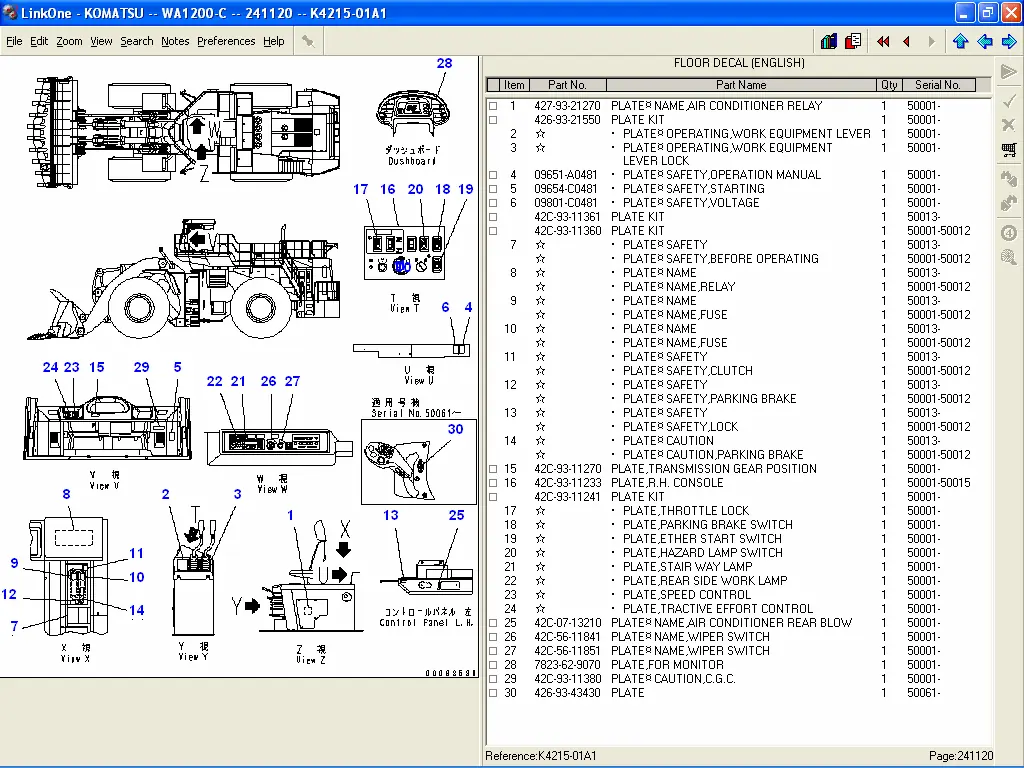Open the shopping cart icon
Image resolution: width=1024 pixels, height=768 pixels.
[1009, 150]
